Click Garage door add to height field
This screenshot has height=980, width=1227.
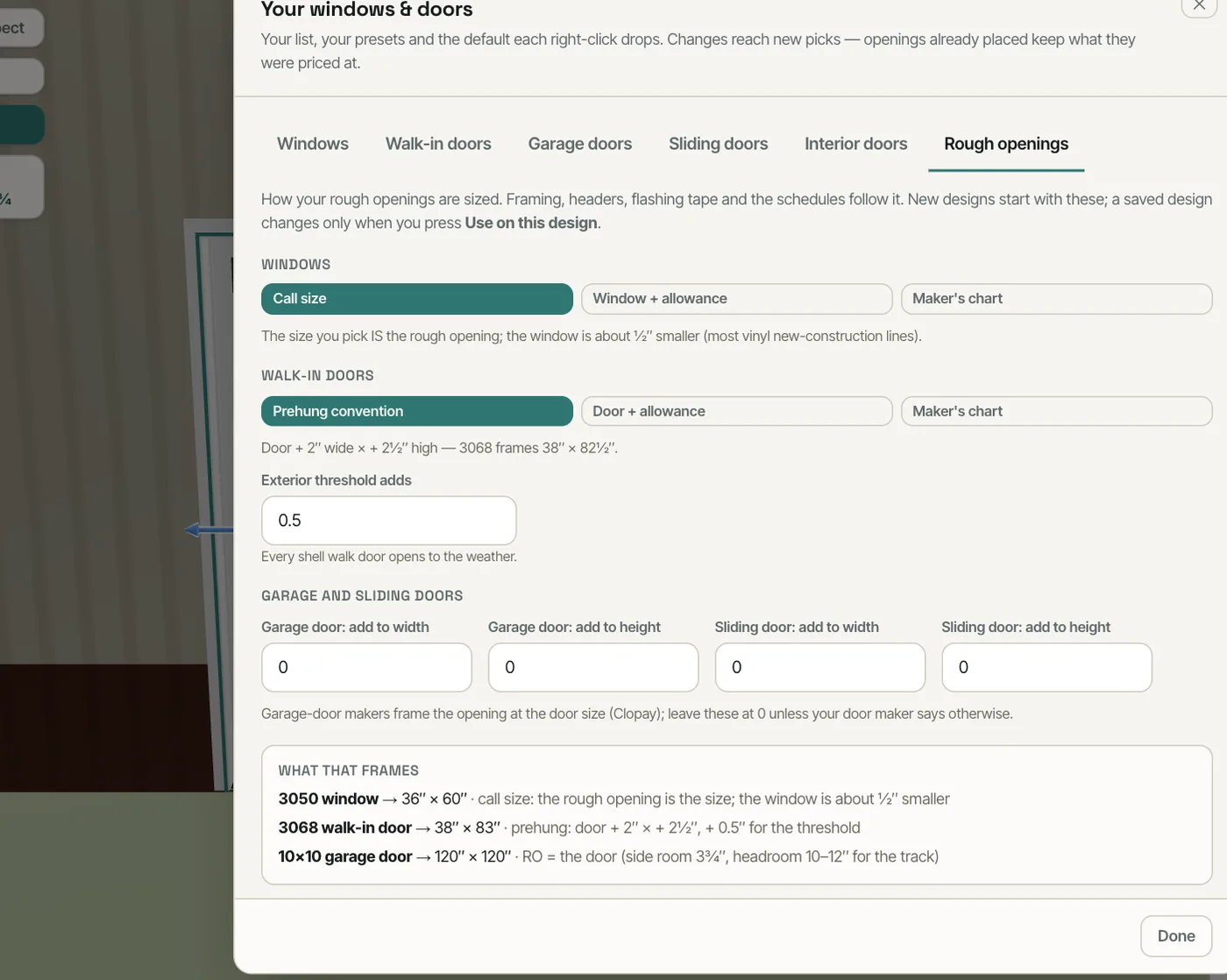point(593,667)
